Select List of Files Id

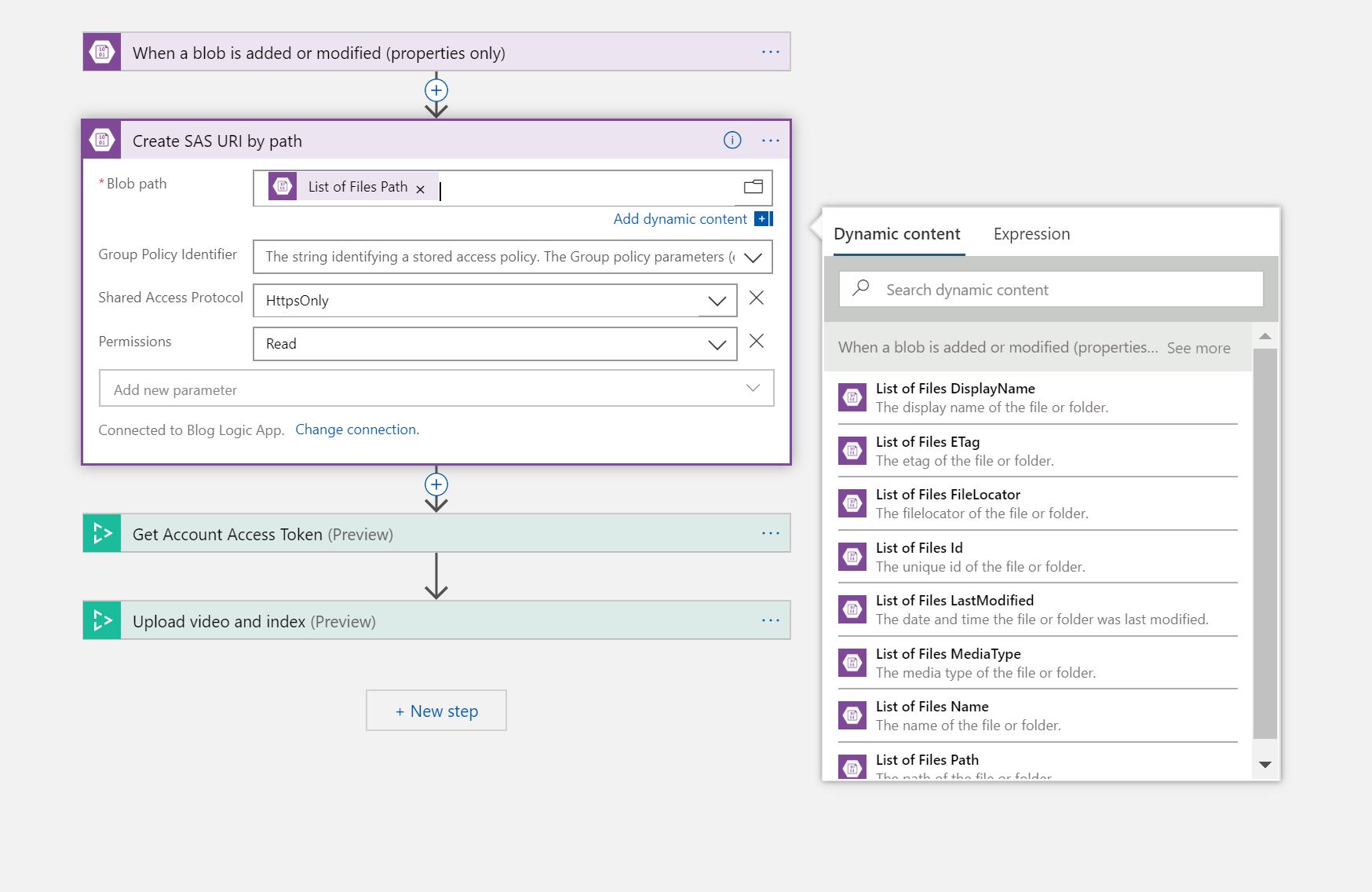coord(1038,557)
